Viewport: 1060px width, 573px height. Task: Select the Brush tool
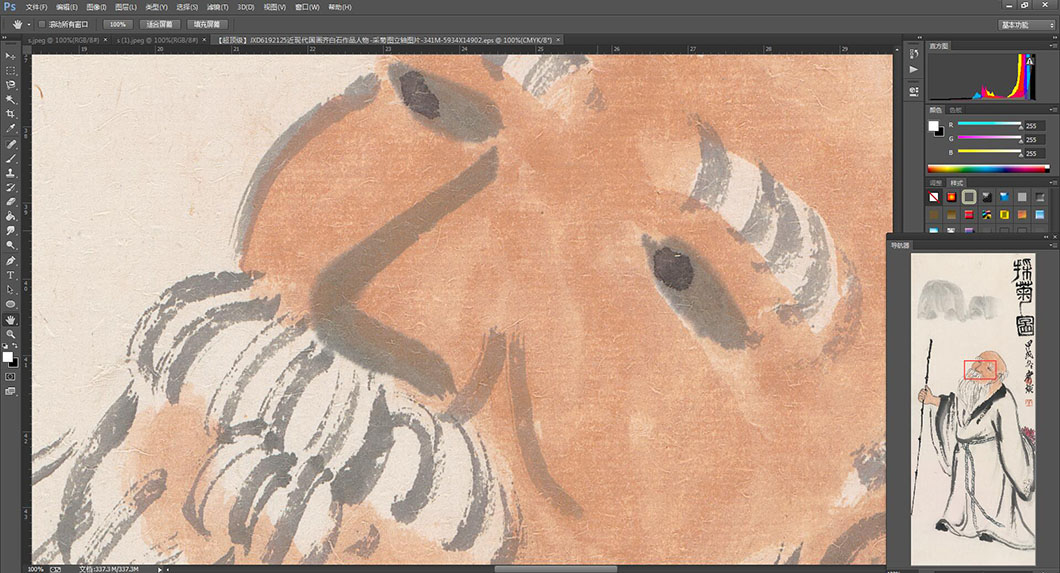(10, 159)
